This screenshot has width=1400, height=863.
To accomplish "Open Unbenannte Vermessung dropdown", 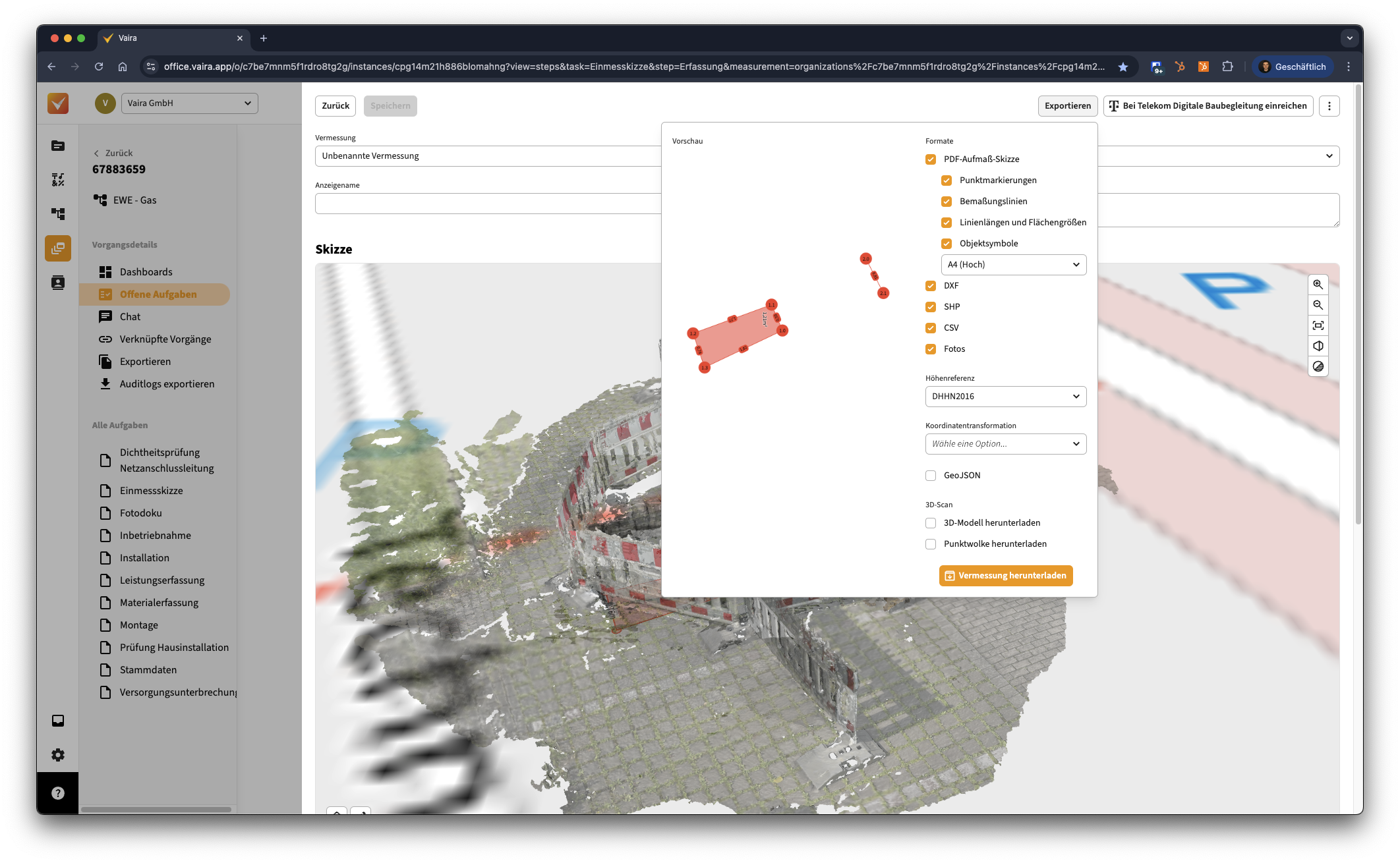I will (488, 156).
